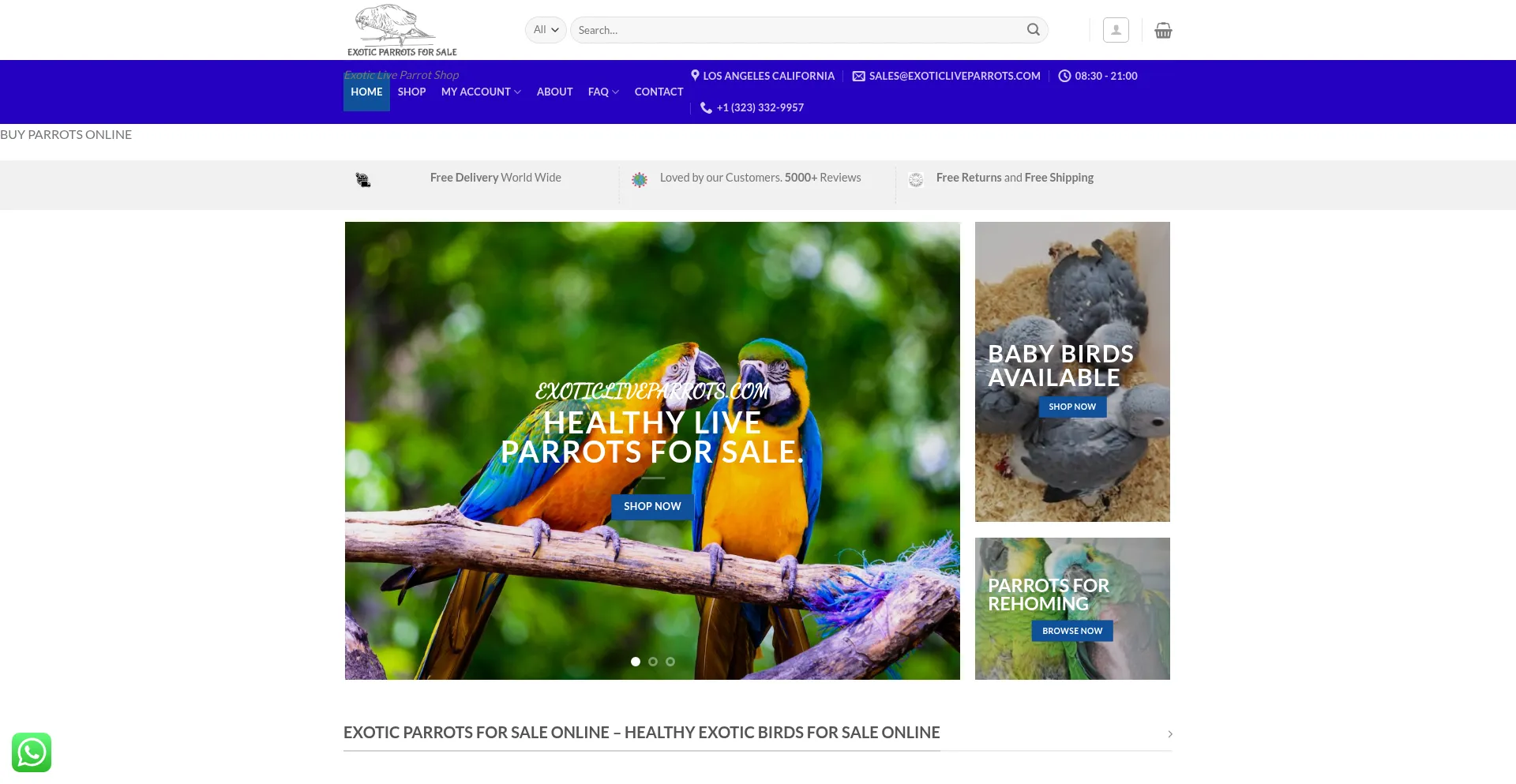Click the phone handset icon
The width and height of the screenshot is (1516, 784).
point(706,107)
